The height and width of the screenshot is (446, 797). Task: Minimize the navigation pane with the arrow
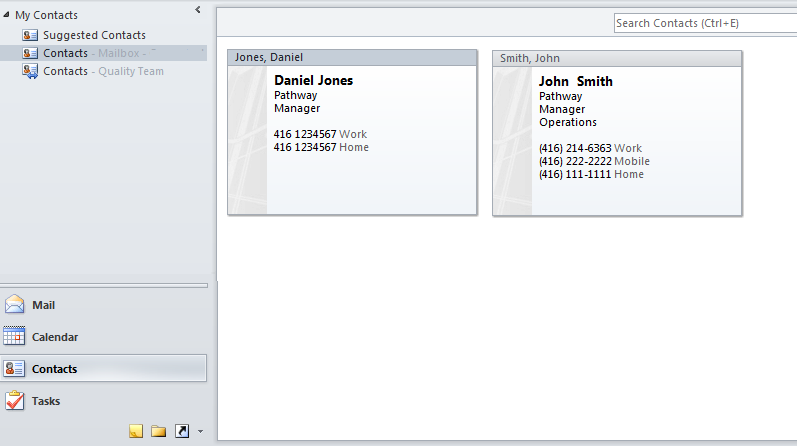(x=198, y=10)
